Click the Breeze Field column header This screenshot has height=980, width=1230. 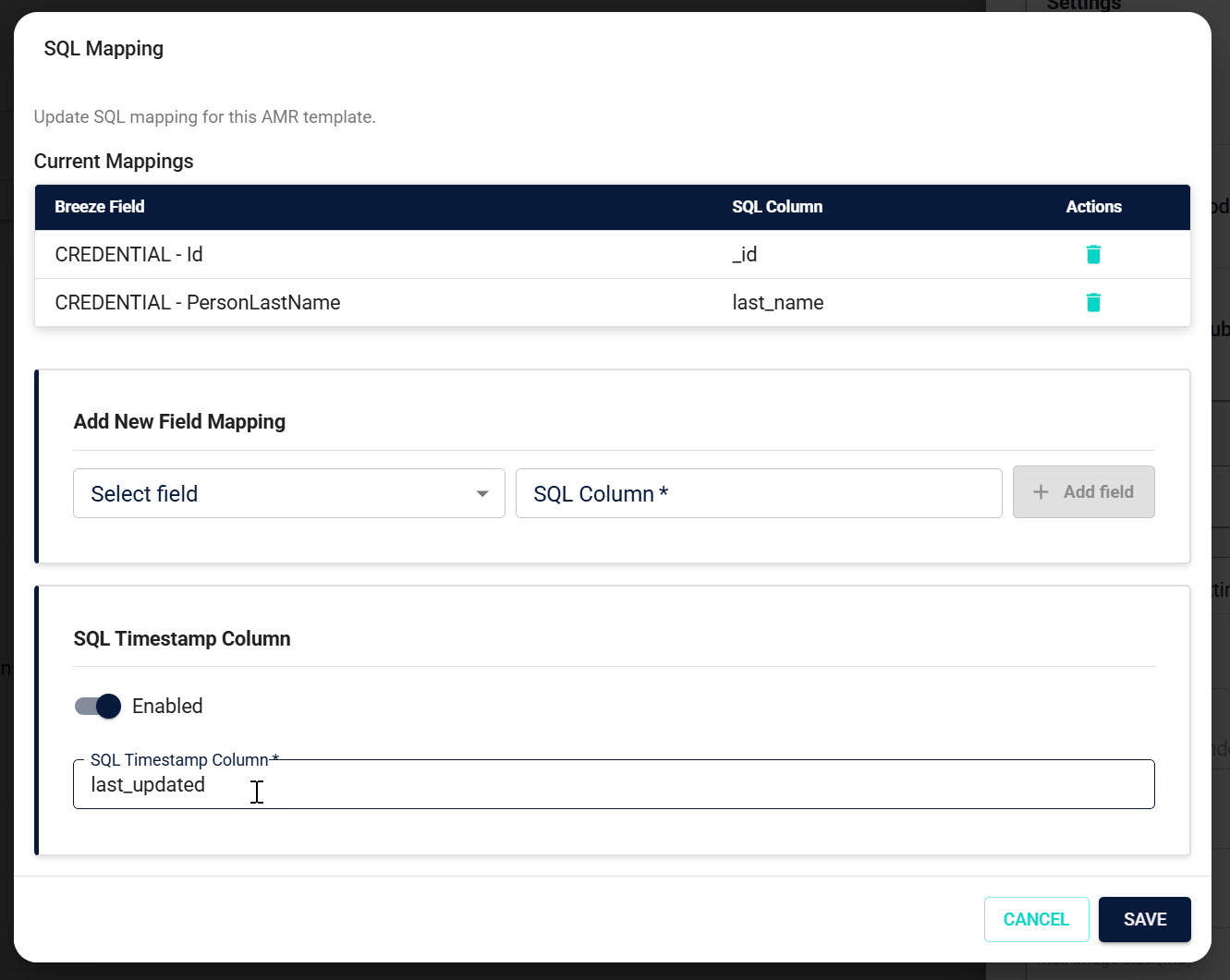[x=99, y=207]
